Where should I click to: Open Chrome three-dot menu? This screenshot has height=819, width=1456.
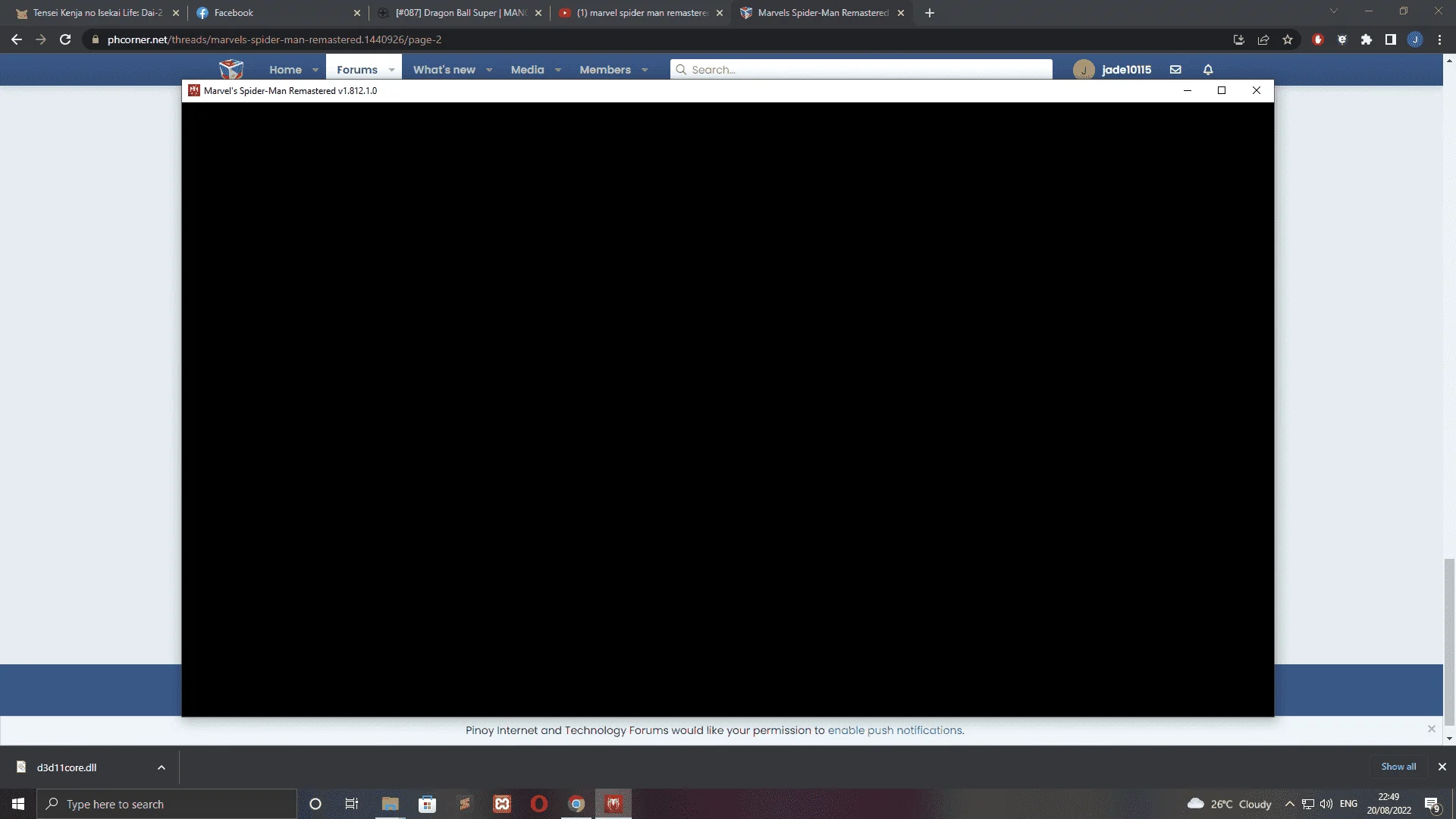(1439, 39)
